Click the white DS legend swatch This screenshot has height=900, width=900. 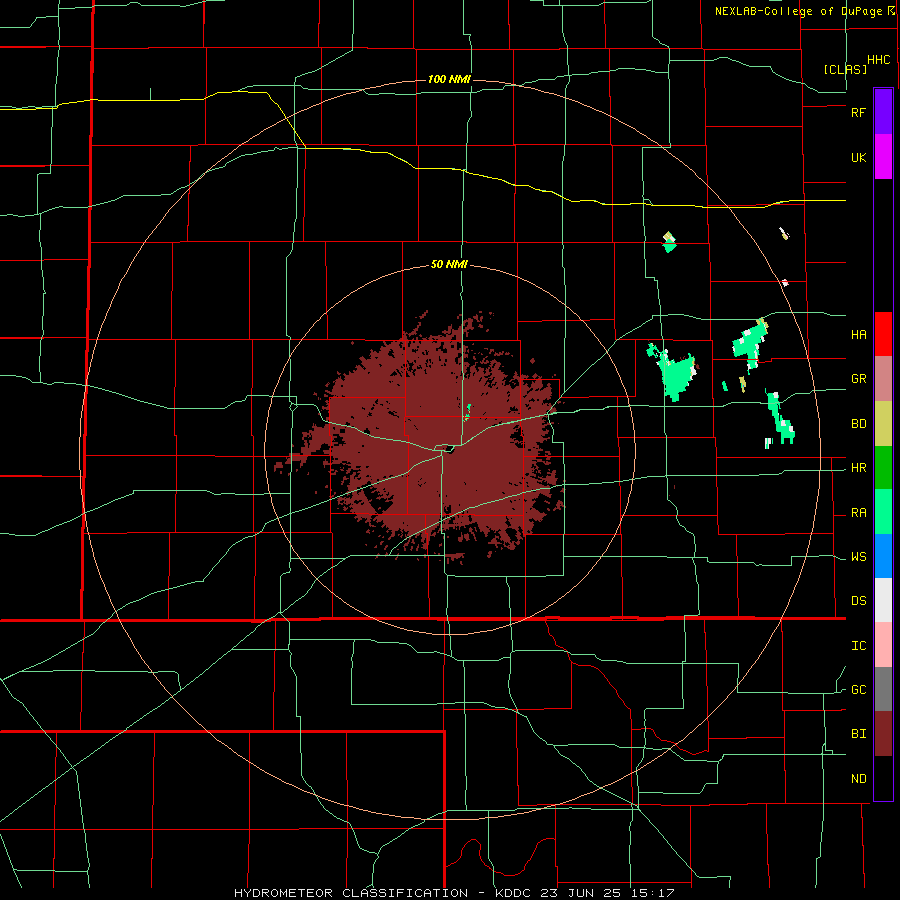tap(883, 600)
